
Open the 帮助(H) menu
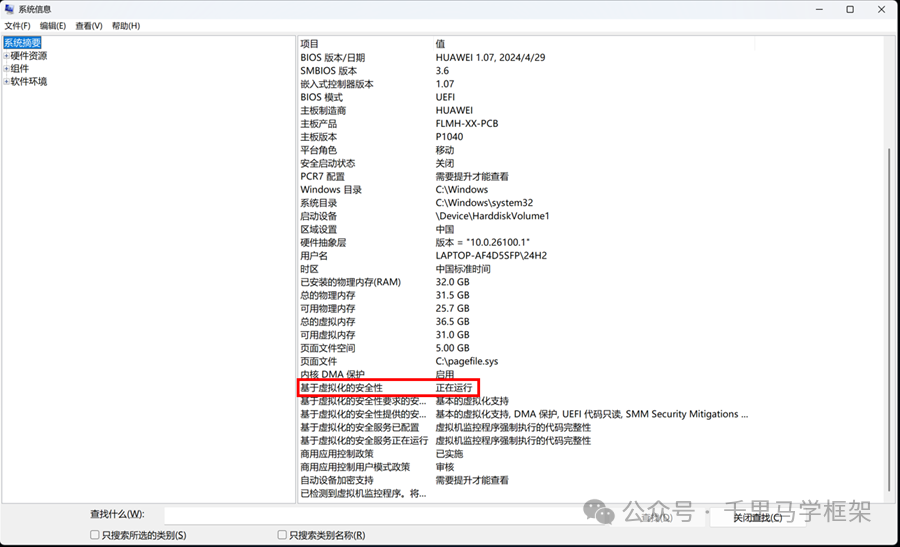click(126, 26)
